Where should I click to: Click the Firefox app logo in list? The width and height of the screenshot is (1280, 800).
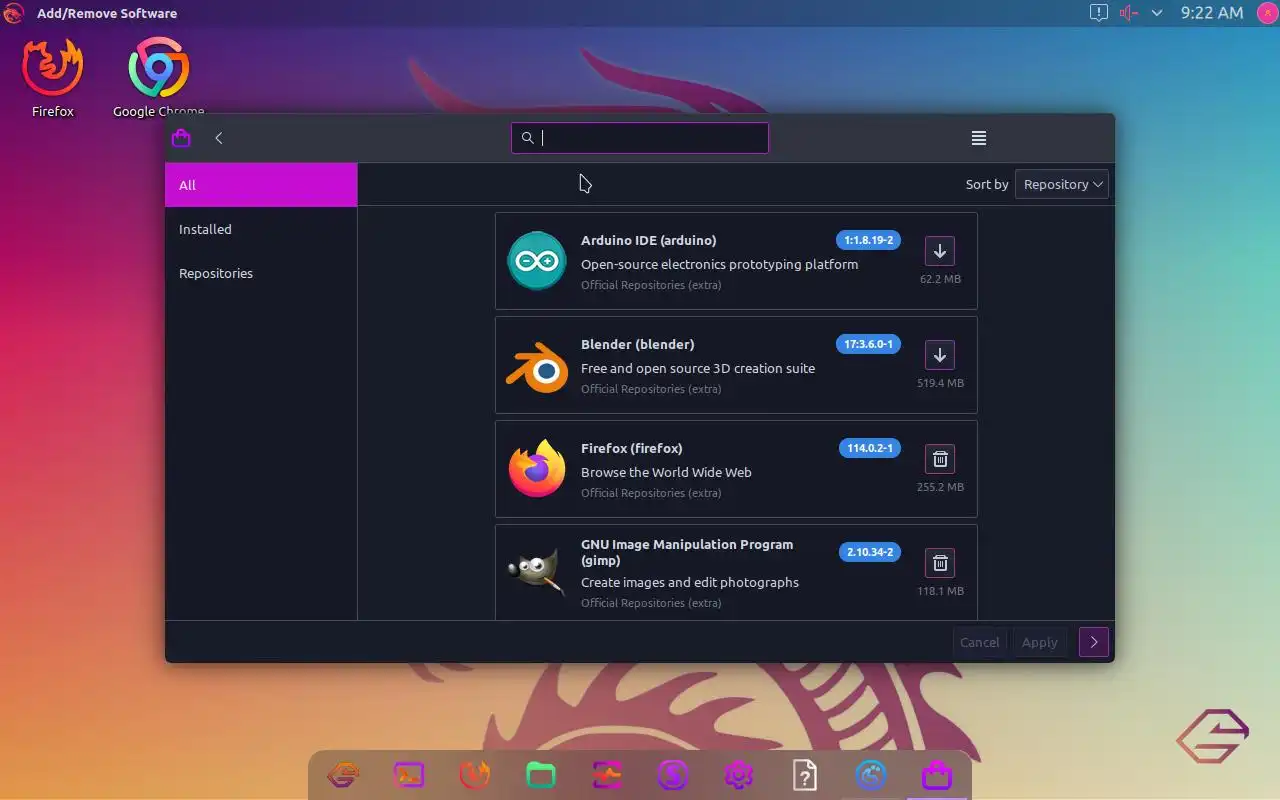tap(537, 468)
